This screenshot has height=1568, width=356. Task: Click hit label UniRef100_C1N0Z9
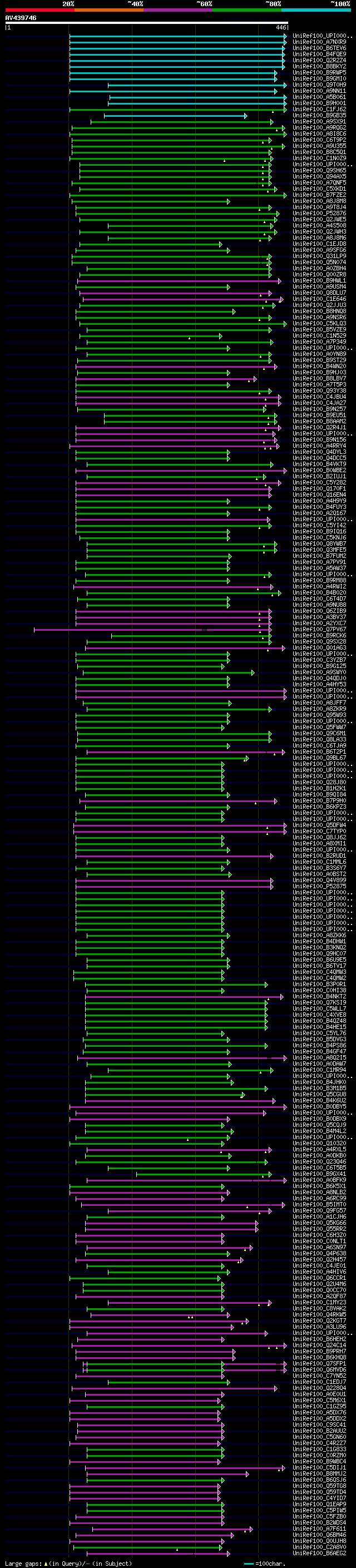(319, 159)
